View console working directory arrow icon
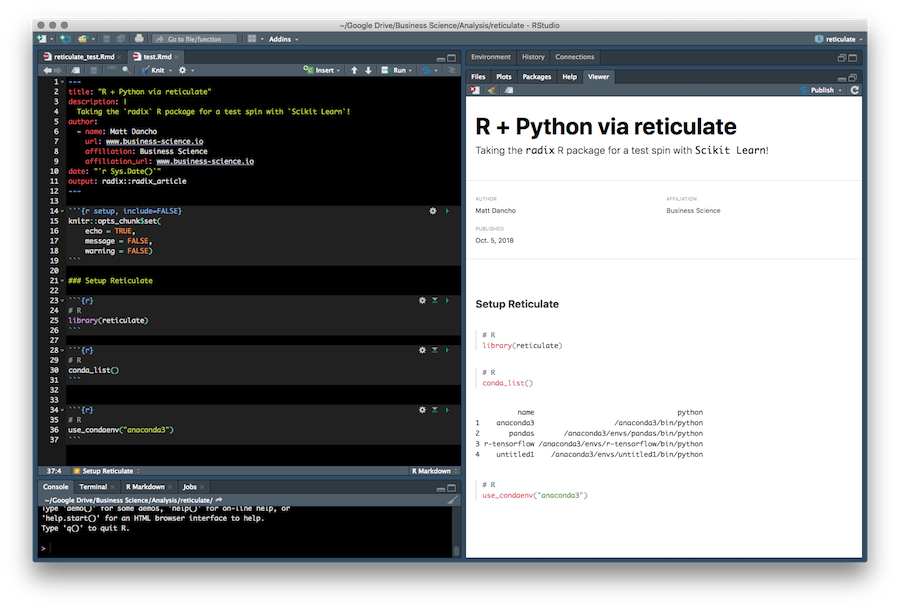 pos(219,500)
